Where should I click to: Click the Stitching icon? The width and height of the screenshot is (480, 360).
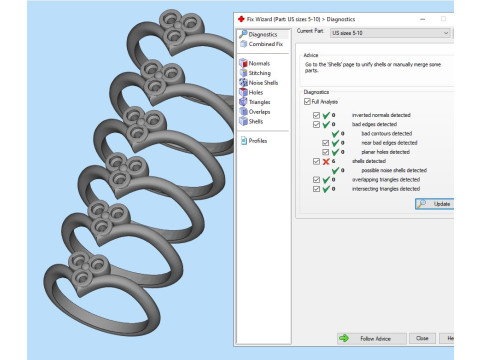(x=243, y=73)
